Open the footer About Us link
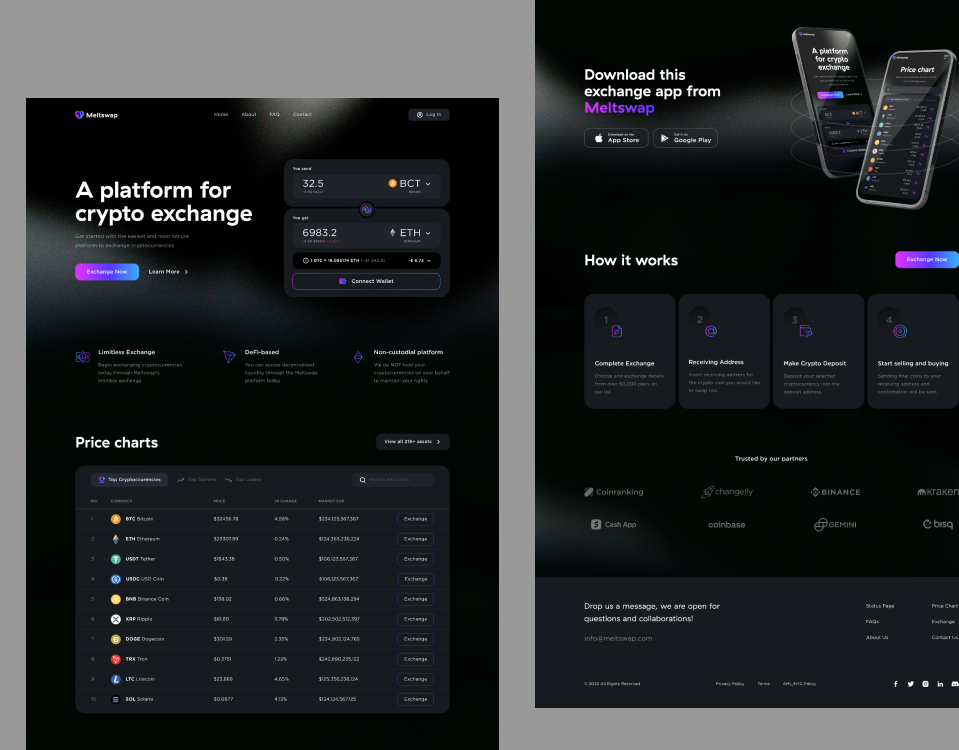The image size is (959, 750). [x=877, y=637]
